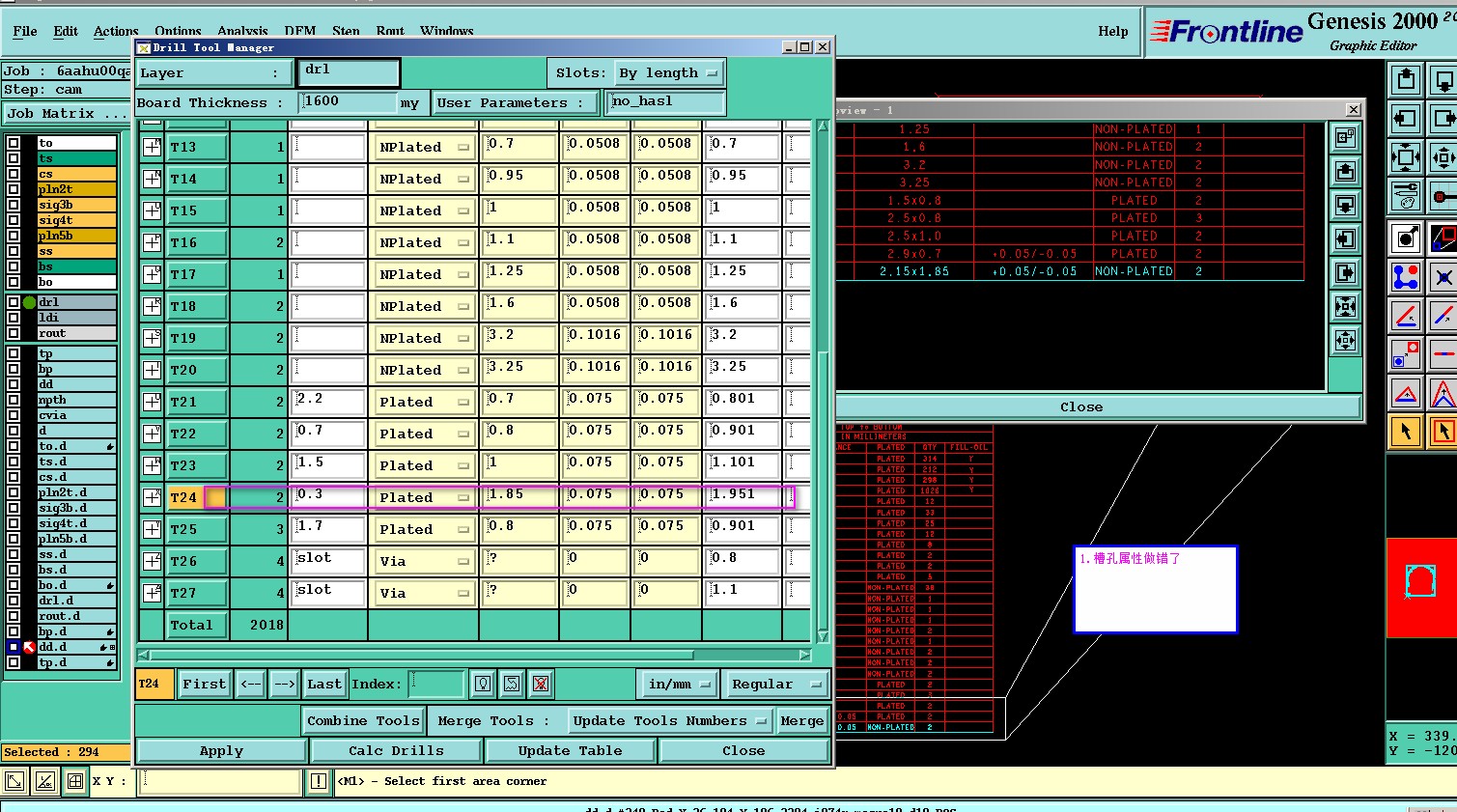Open the Help menu
The width and height of the screenshot is (1457, 812).
(x=1112, y=31)
